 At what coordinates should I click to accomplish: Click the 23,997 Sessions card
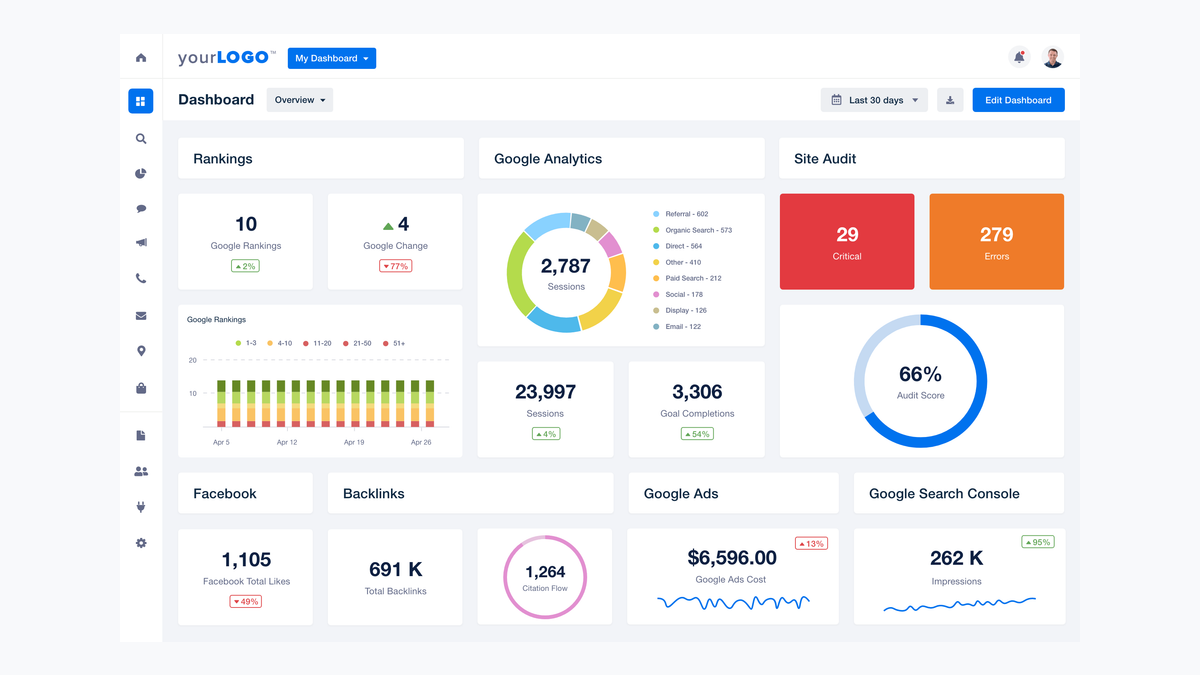545,410
